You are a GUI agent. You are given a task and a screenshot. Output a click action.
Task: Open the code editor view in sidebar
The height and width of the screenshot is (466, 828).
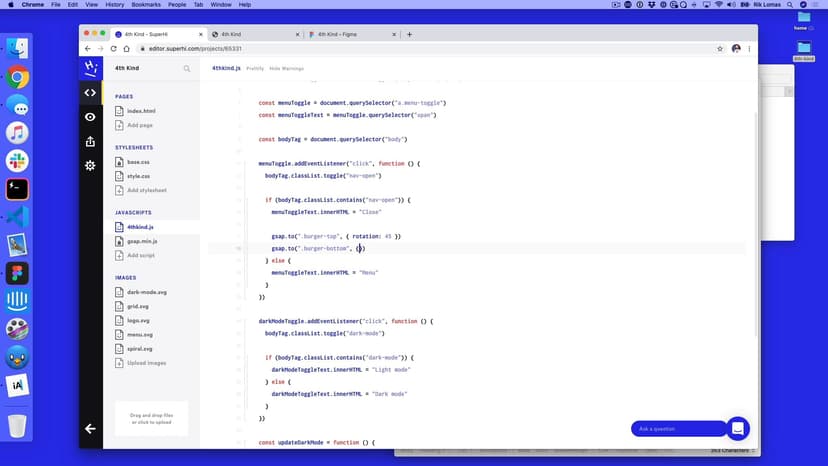[x=90, y=93]
